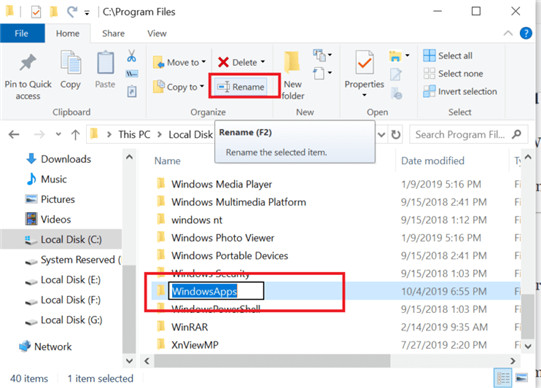Click the Cut scissors icon

pos(131,56)
